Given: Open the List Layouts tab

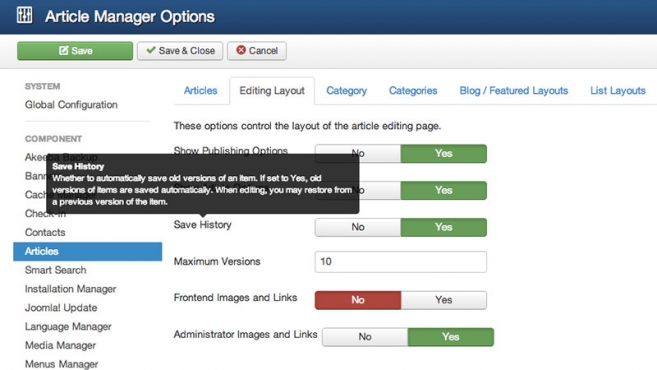Looking at the screenshot, I should [618, 91].
